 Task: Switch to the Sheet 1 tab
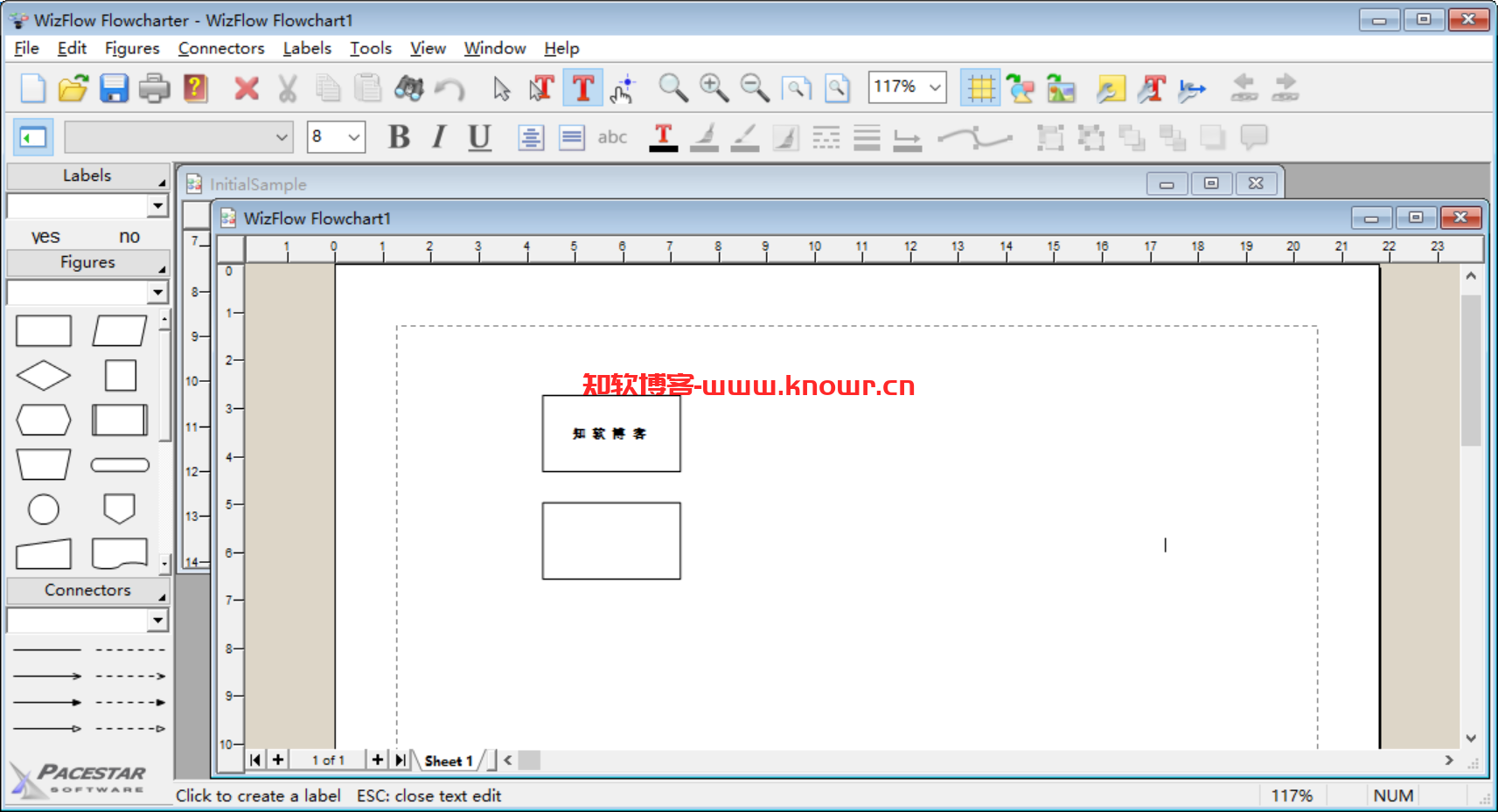(x=449, y=761)
